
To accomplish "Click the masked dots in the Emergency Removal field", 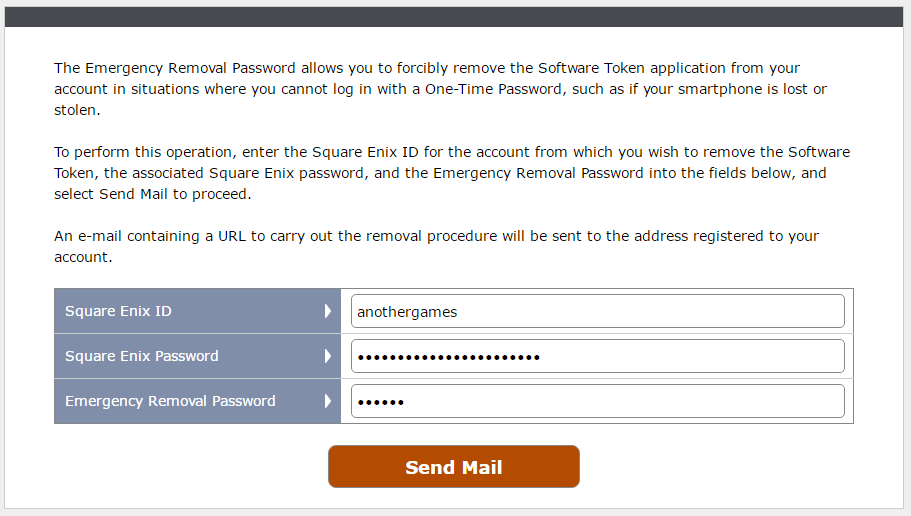I will (380, 402).
